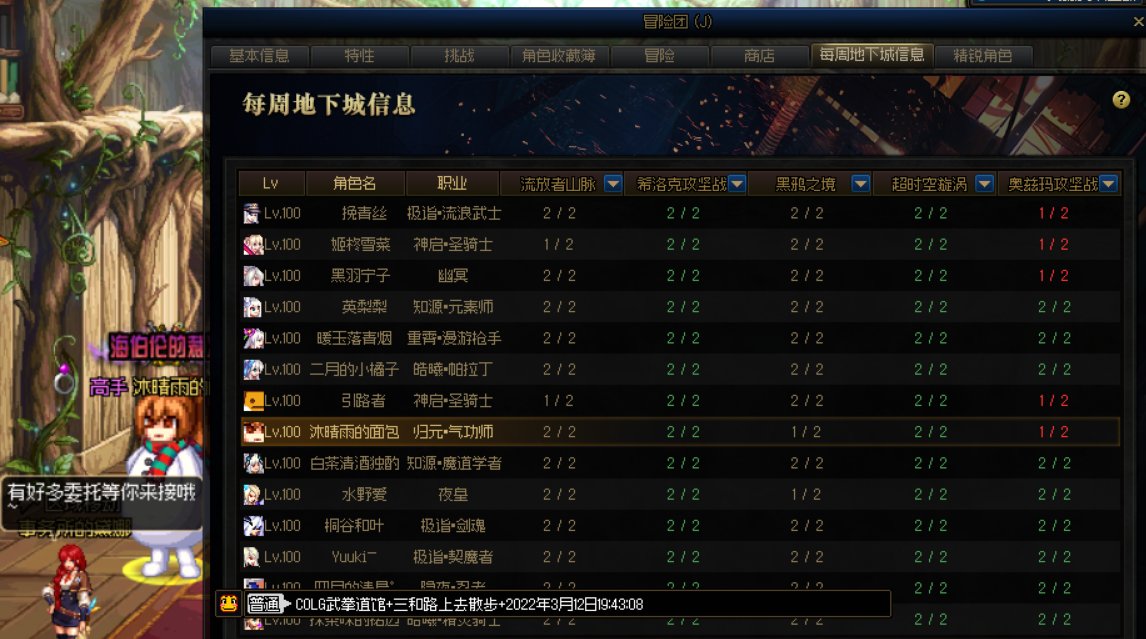
Task: Click class text 重霄·漫游枪手
Action: click(454, 339)
